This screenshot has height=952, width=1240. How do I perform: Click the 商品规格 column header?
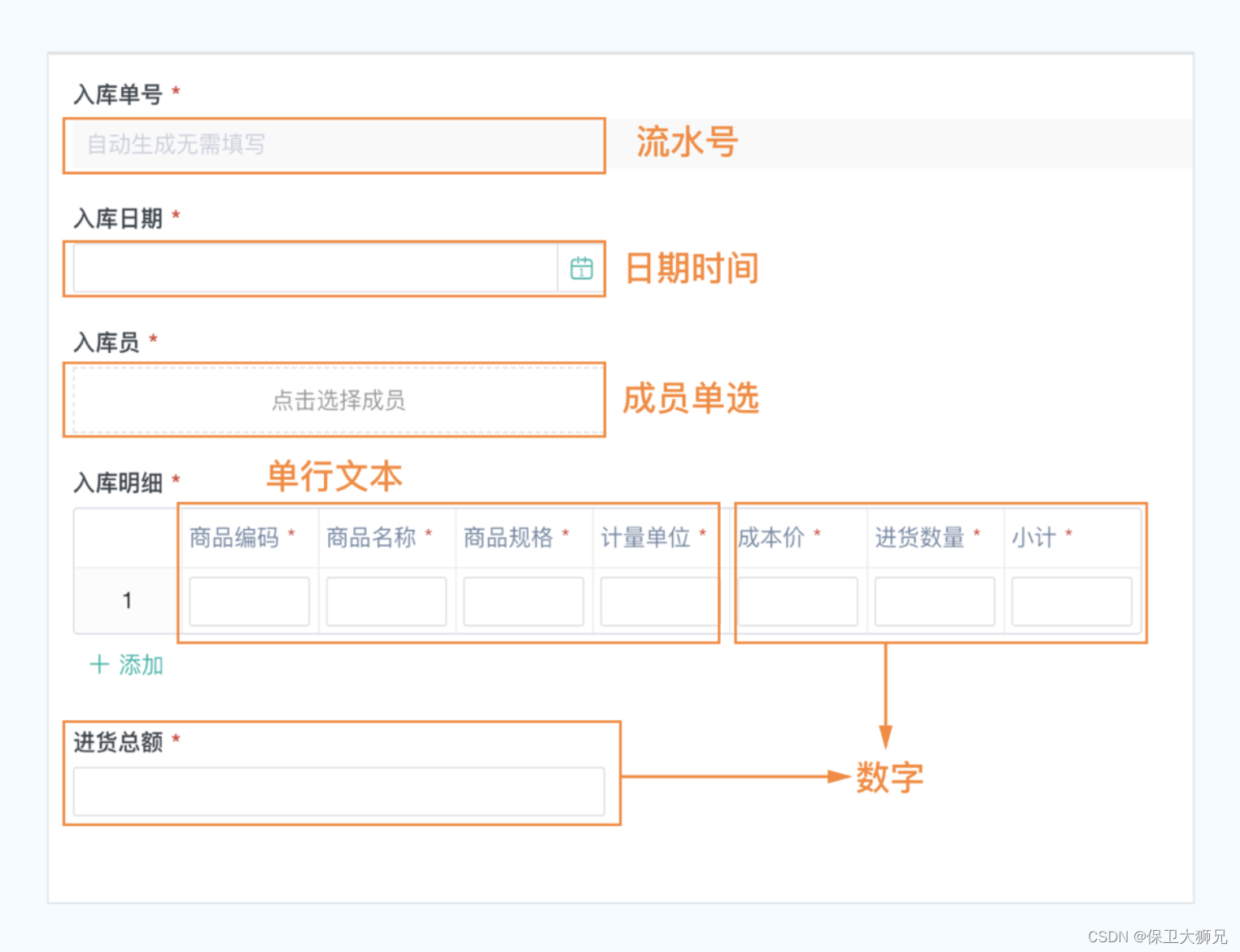click(509, 538)
